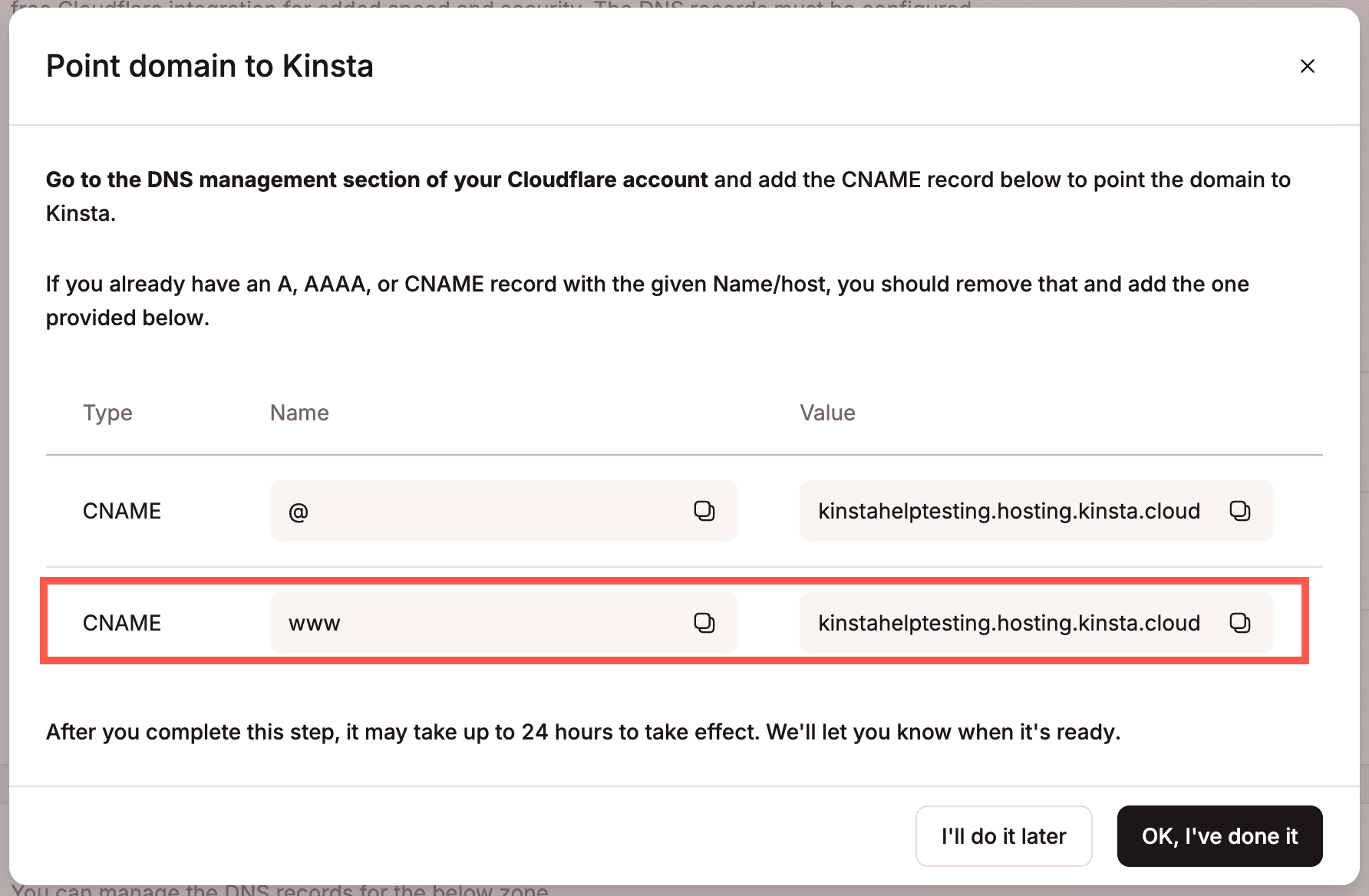1369x896 pixels.
Task: Copy the "www" record name
Action: click(x=705, y=623)
